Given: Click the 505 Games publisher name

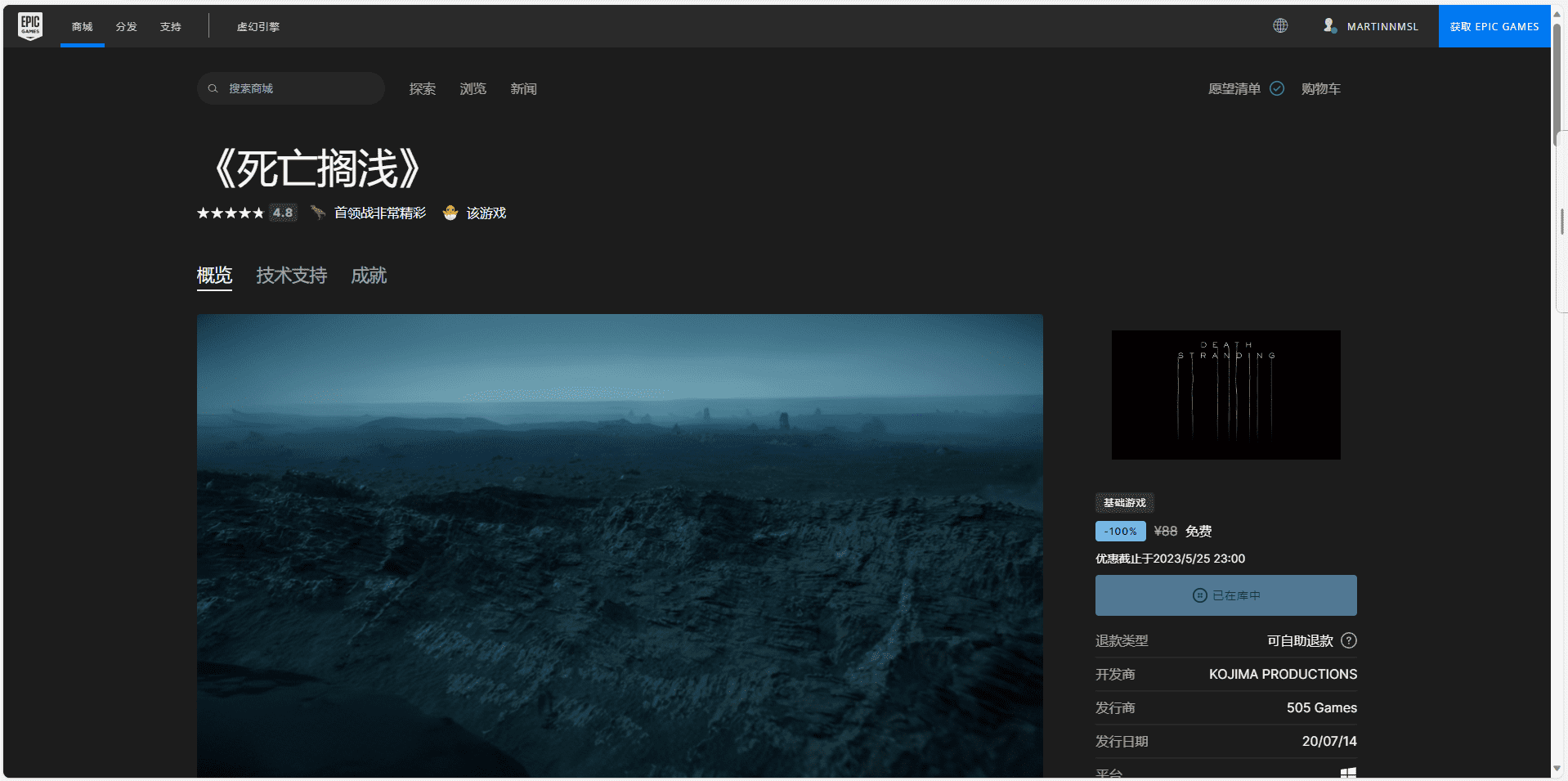Looking at the screenshot, I should [x=1322, y=707].
